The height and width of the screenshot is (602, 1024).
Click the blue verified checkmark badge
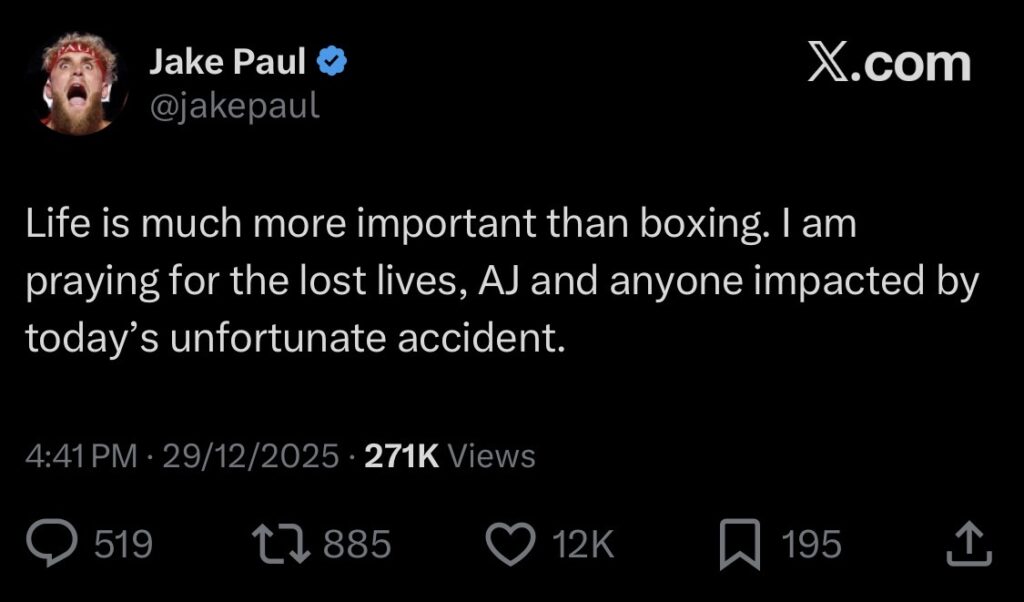coord(332,64)
